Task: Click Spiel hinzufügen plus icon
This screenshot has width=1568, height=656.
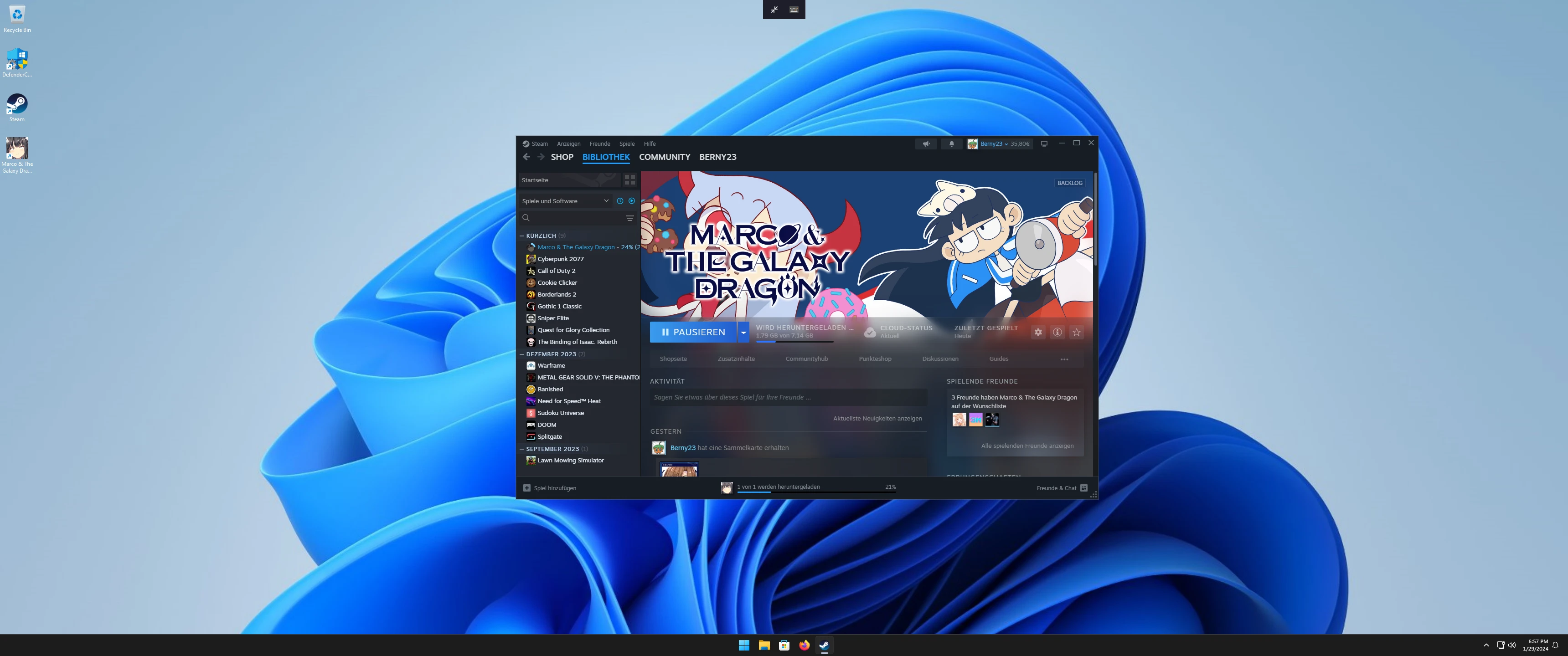Action: pos(526,488)
